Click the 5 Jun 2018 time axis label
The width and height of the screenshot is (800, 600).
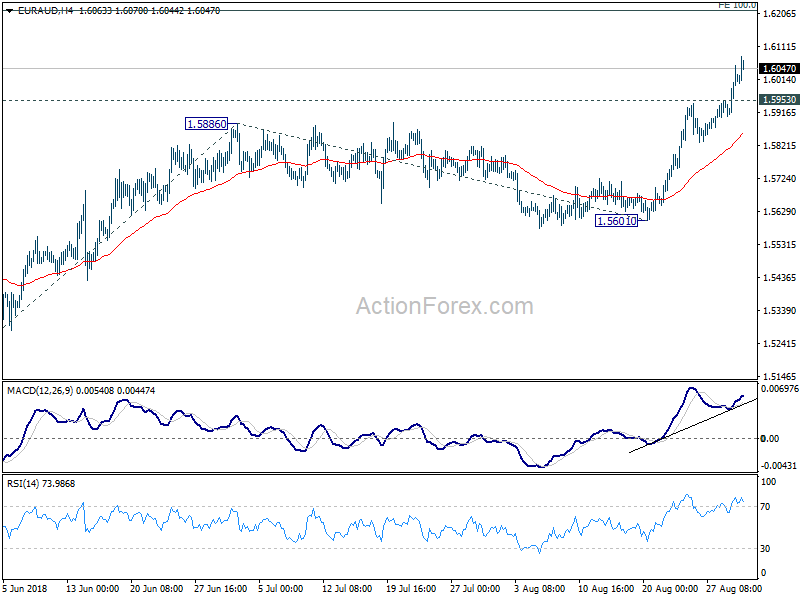[24, 588]
